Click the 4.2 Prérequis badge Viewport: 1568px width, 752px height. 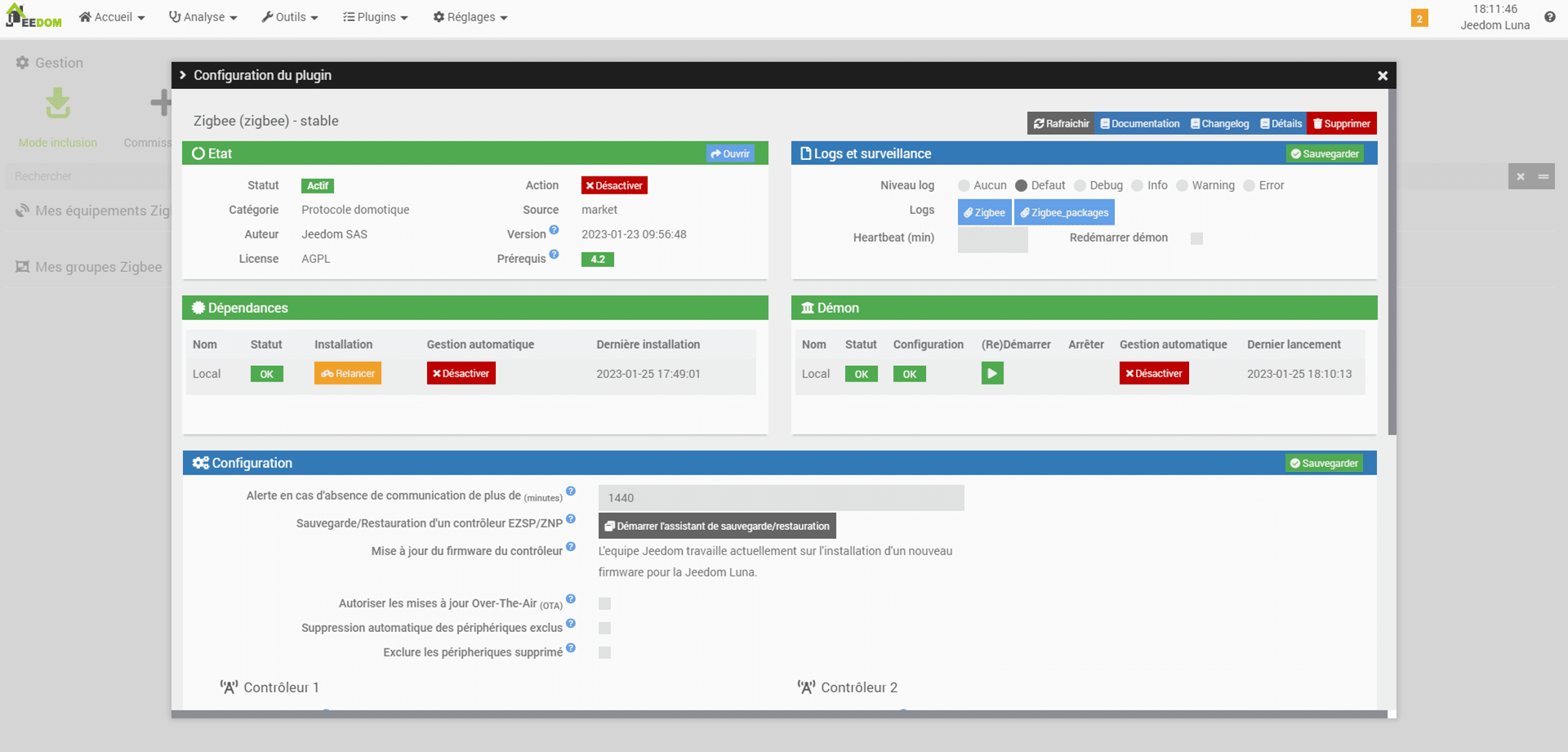pyautogui.click(x=597, y=259)
